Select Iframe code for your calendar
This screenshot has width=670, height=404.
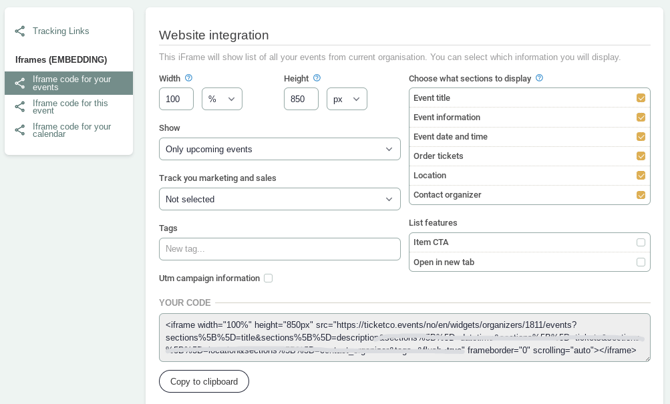pos(71,130)
